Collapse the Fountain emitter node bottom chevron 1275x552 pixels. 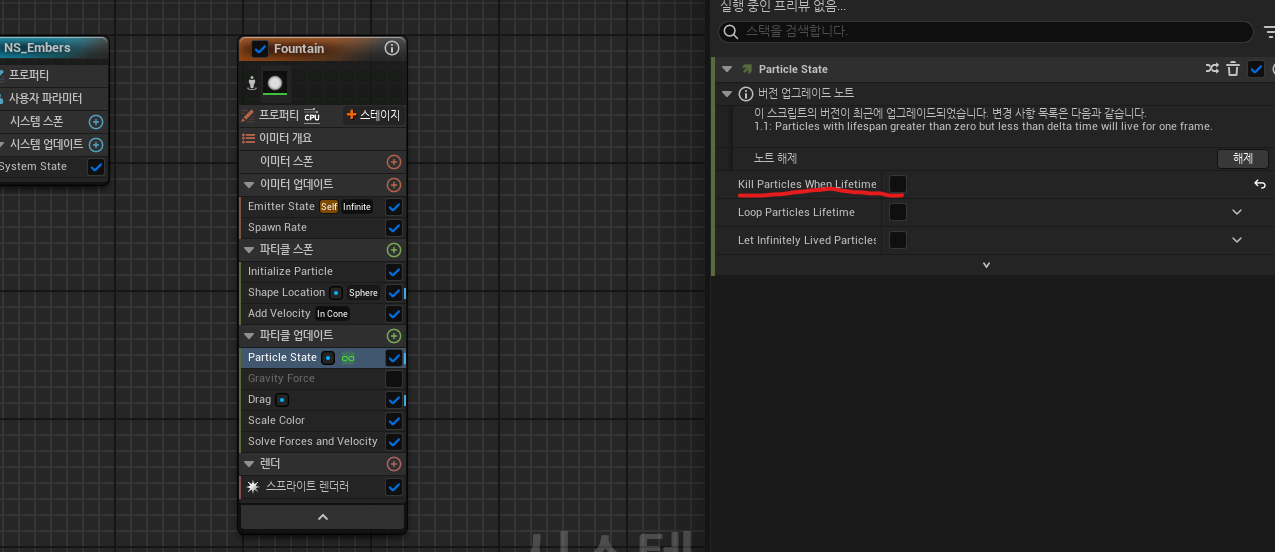click(x=322, y=517)
